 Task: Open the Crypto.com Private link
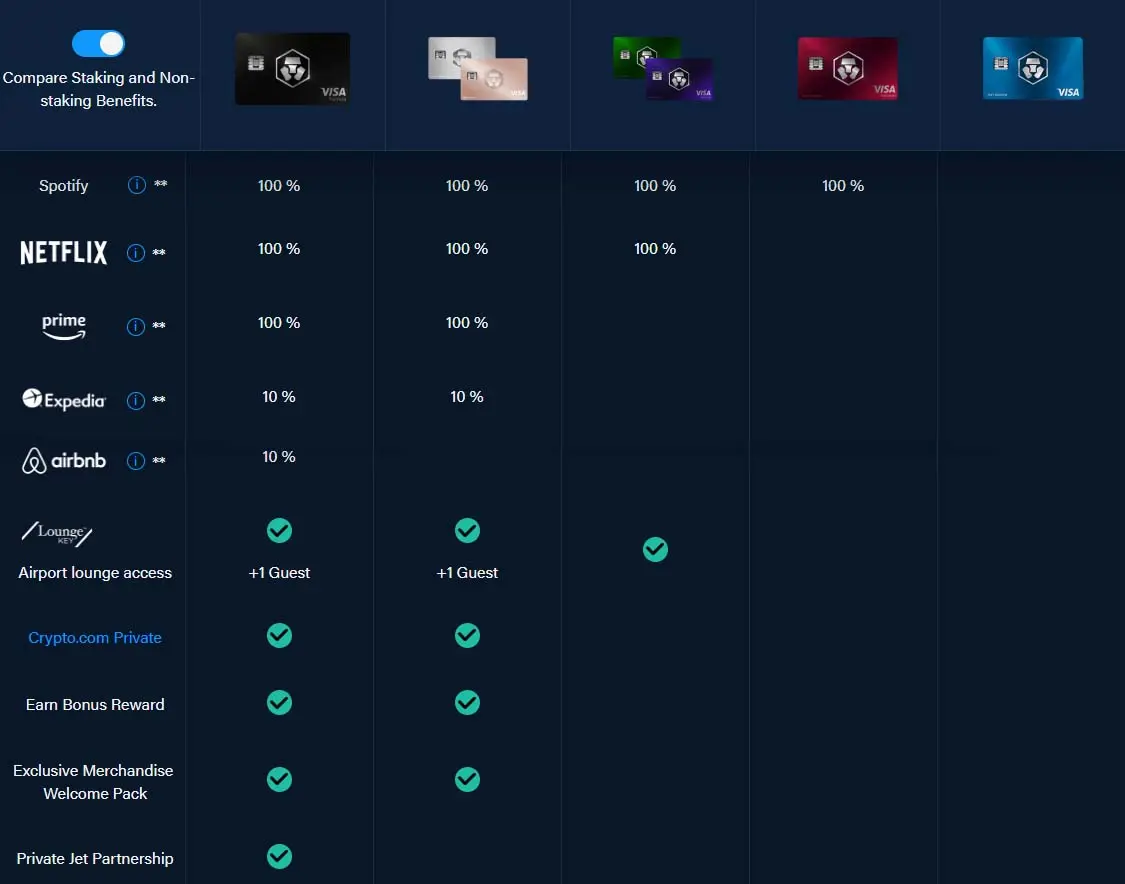(95, 637)
